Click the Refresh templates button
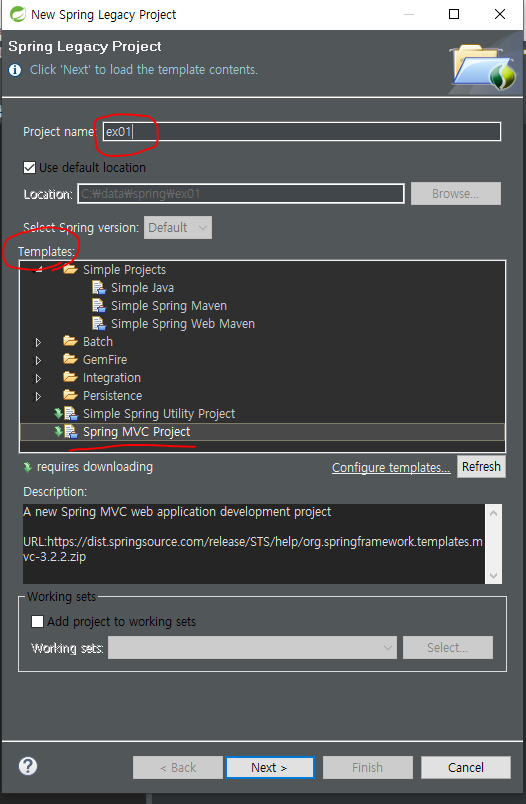This screenshot has width=526, height=804. pos(481,467)
